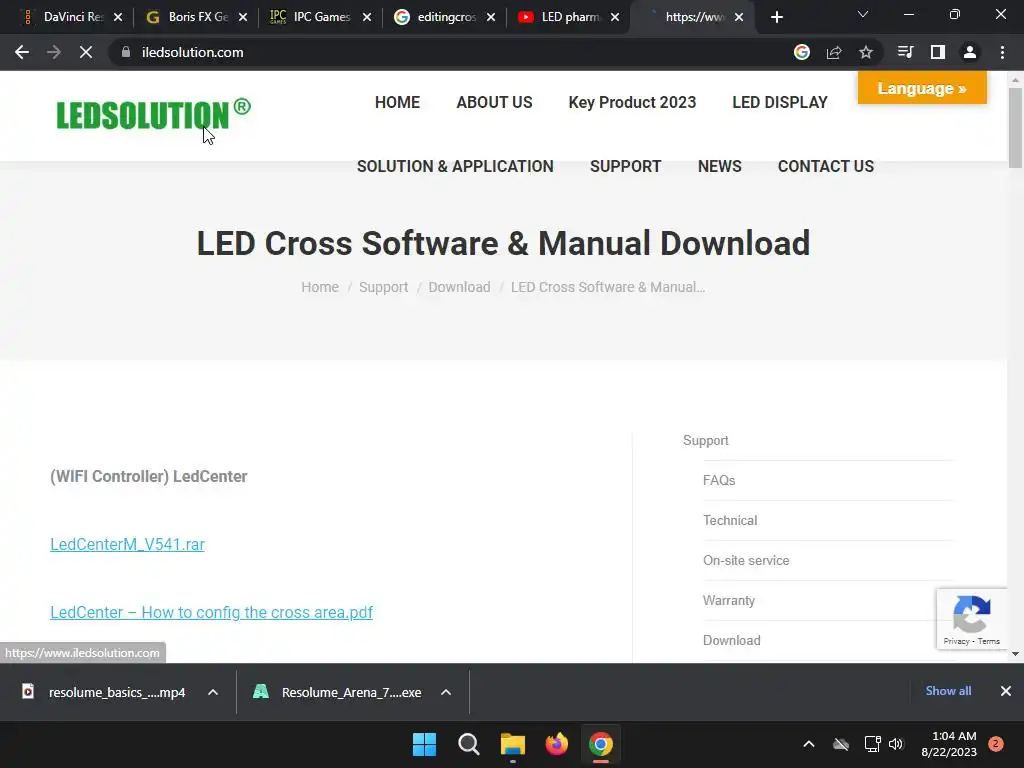This screenshot has height=768, width=1024.
Task: View site information lock icon
Action: [126, 52]
